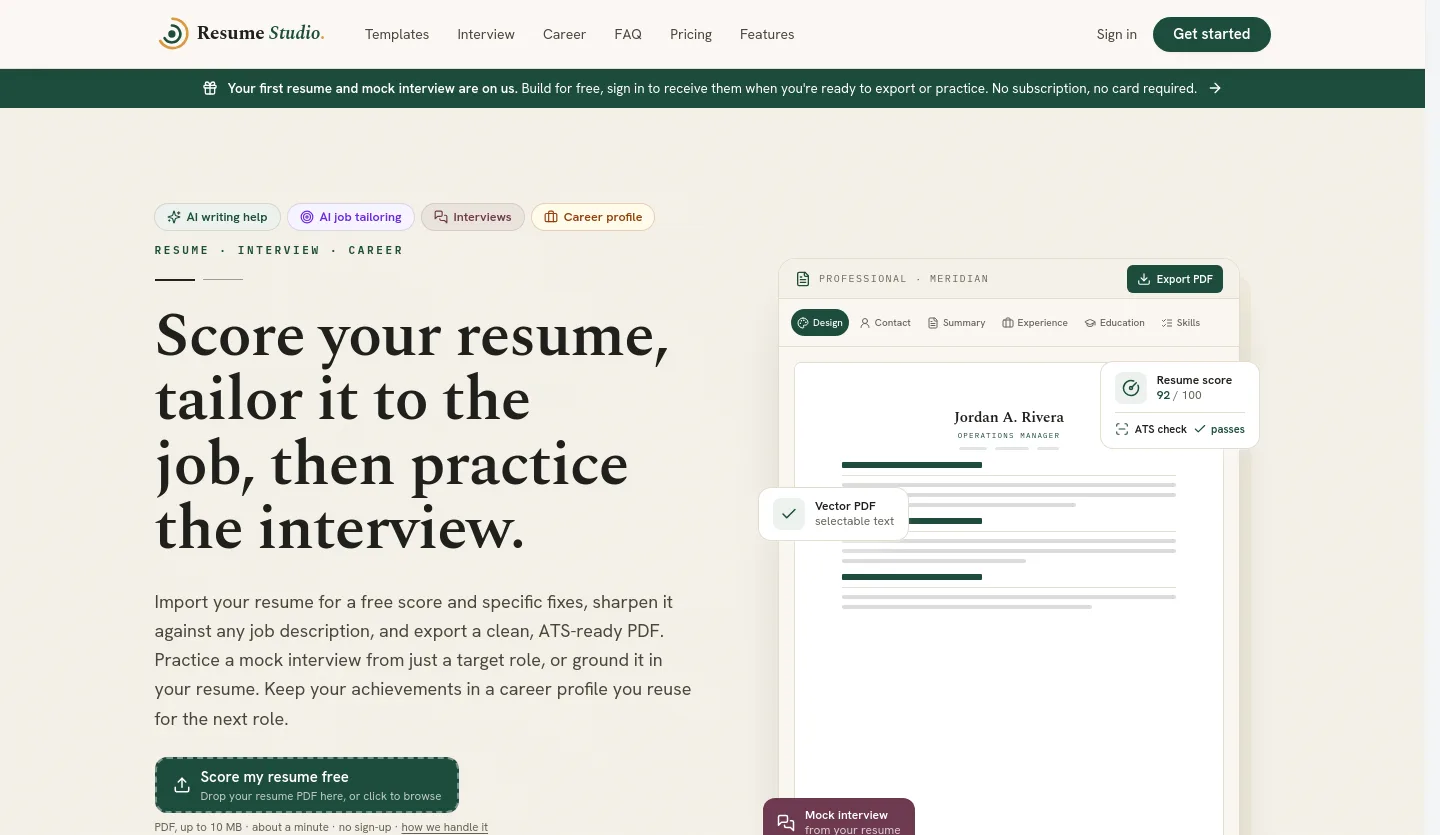Click the 'ATS check' label
This screenshot has height=835, width=1440.
click(x=1161, y=429)
